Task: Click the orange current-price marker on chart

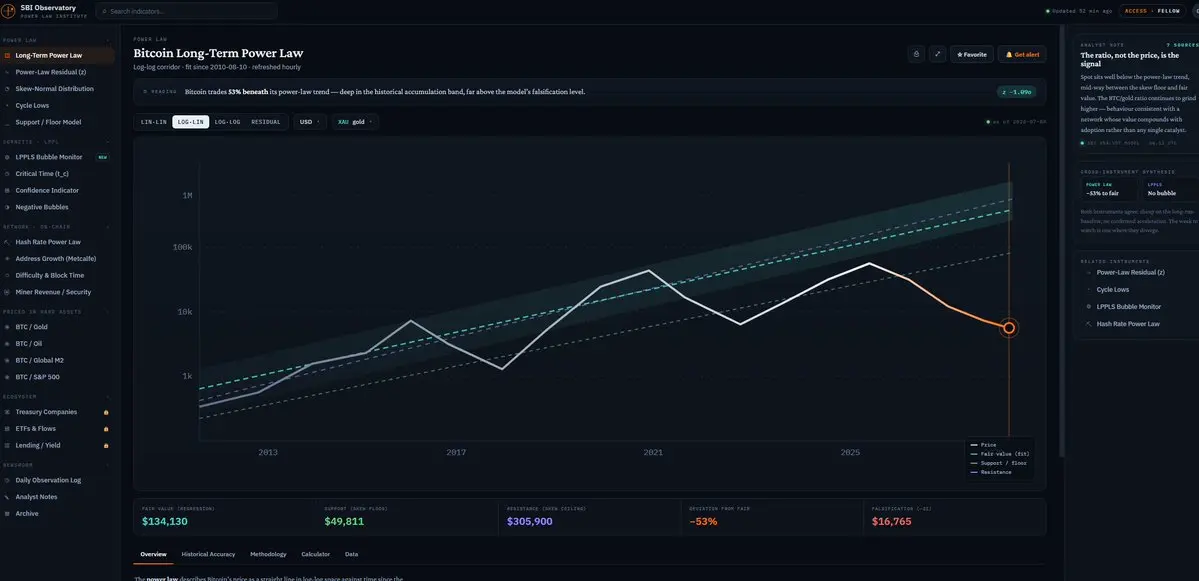Action: [1009, 328]
